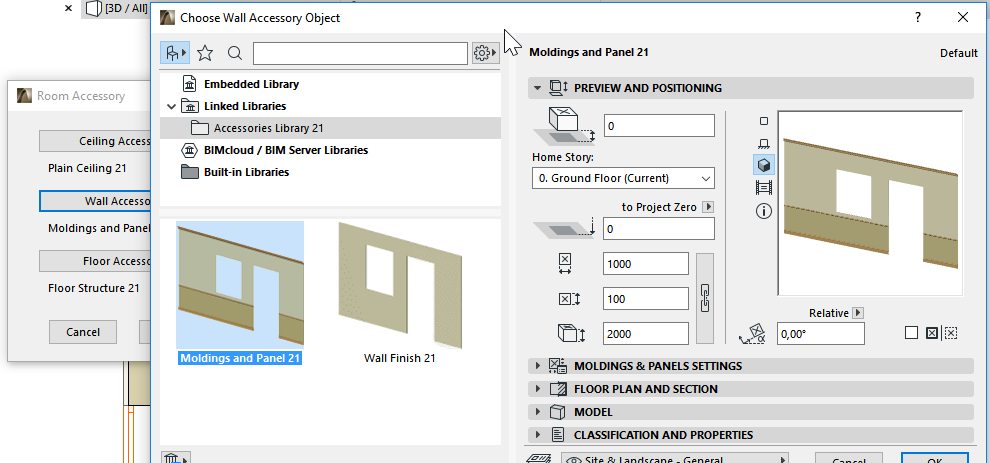This screenshot has height=463, width=990.
Task: Click the Floor Accessory button
Action: 95,261
